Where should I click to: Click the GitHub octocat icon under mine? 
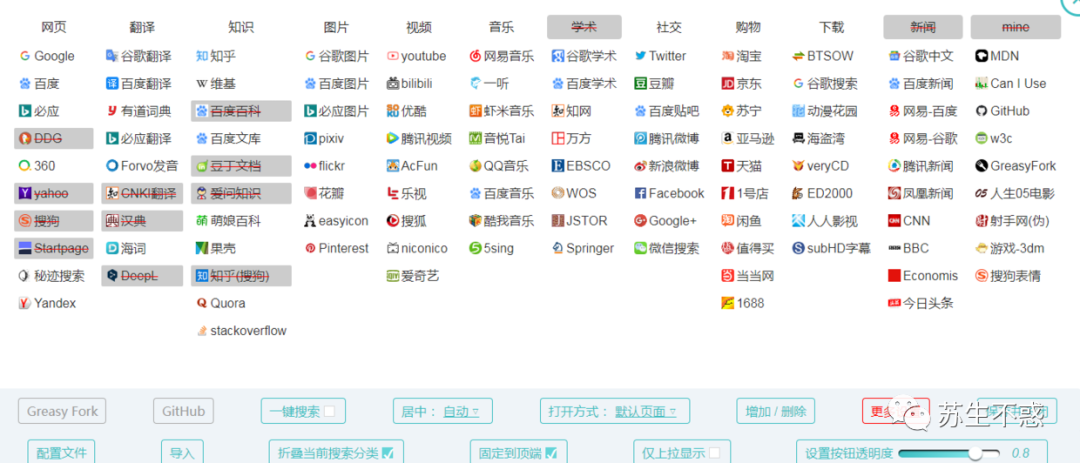point(982,111)
